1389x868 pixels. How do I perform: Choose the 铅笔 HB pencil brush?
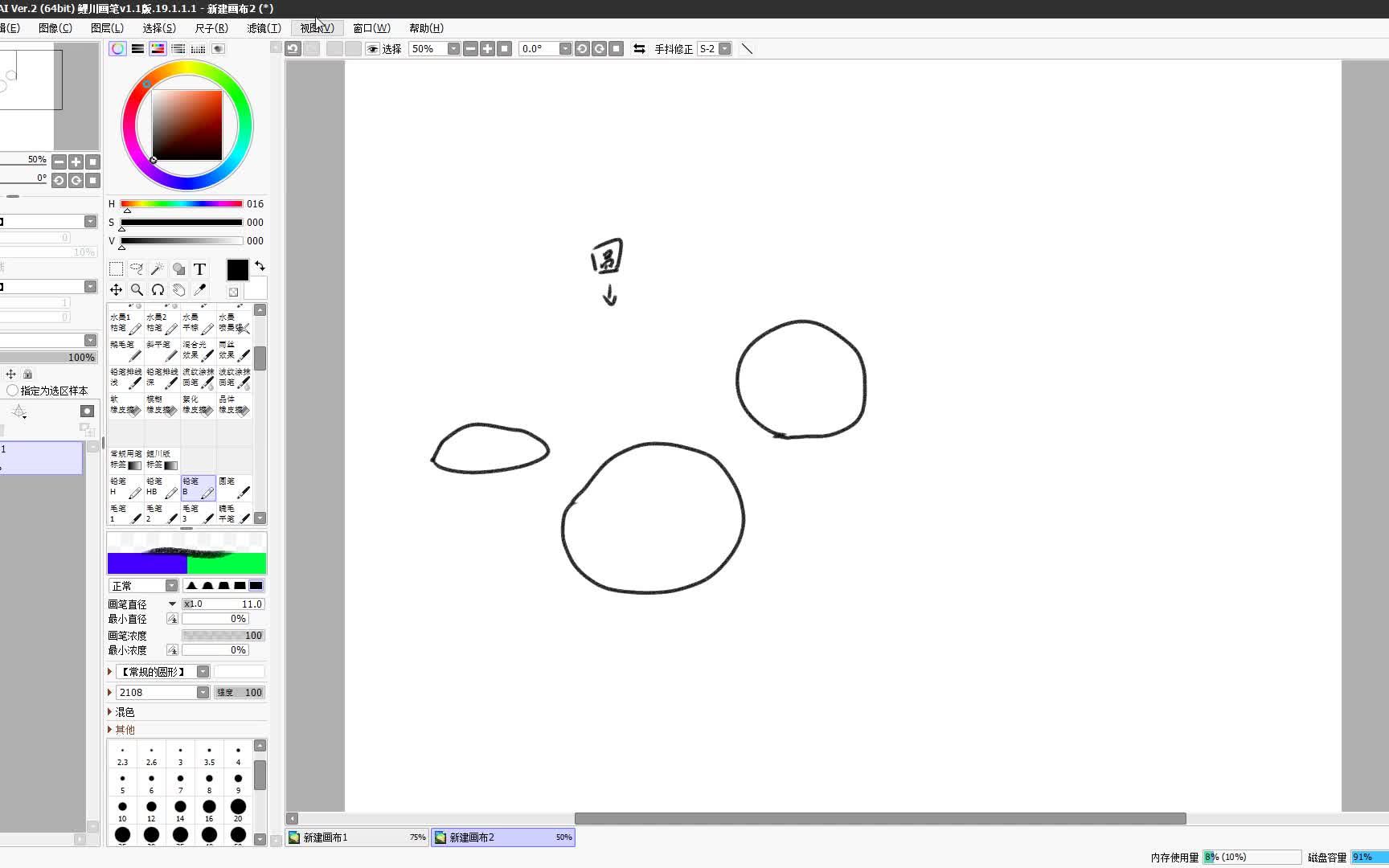click(x=162, y=487)
